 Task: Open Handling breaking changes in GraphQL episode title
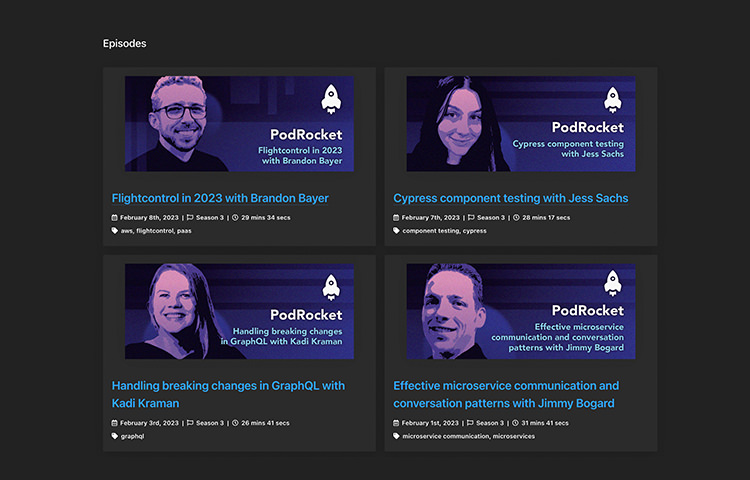coord(228,394)
